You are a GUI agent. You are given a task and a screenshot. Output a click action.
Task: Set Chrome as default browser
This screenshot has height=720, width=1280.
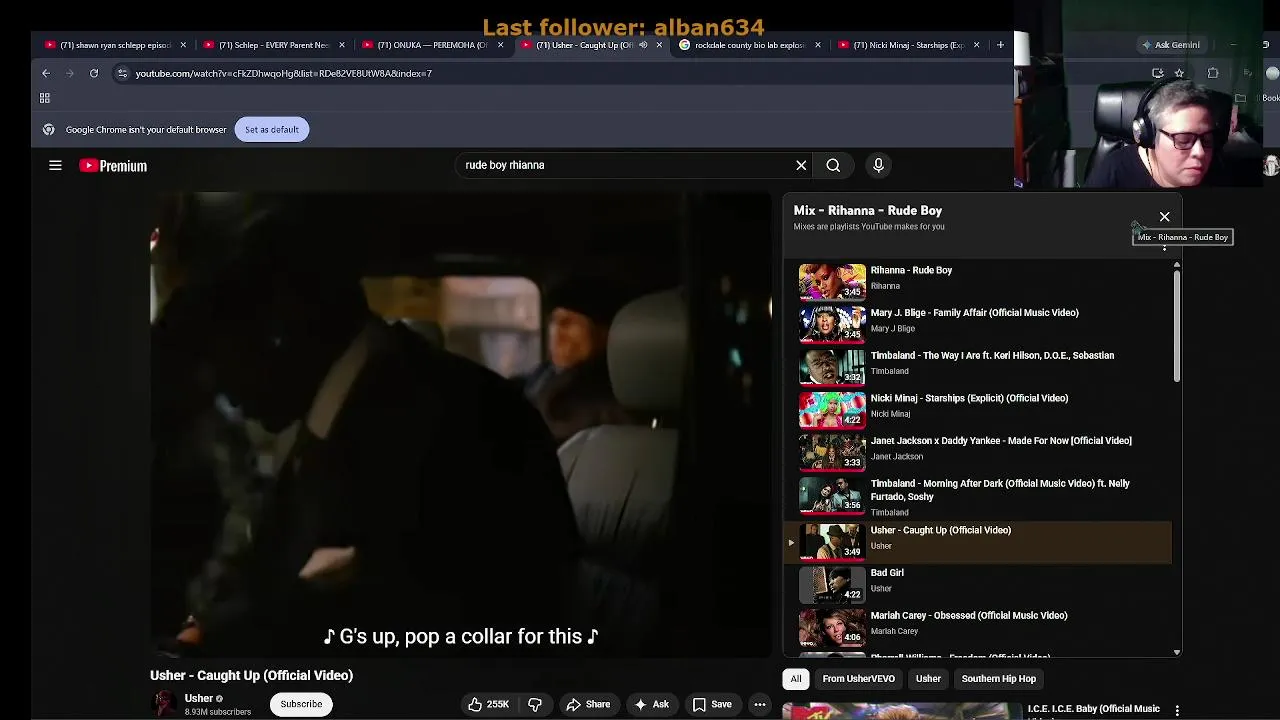click(x=271, y=129)
